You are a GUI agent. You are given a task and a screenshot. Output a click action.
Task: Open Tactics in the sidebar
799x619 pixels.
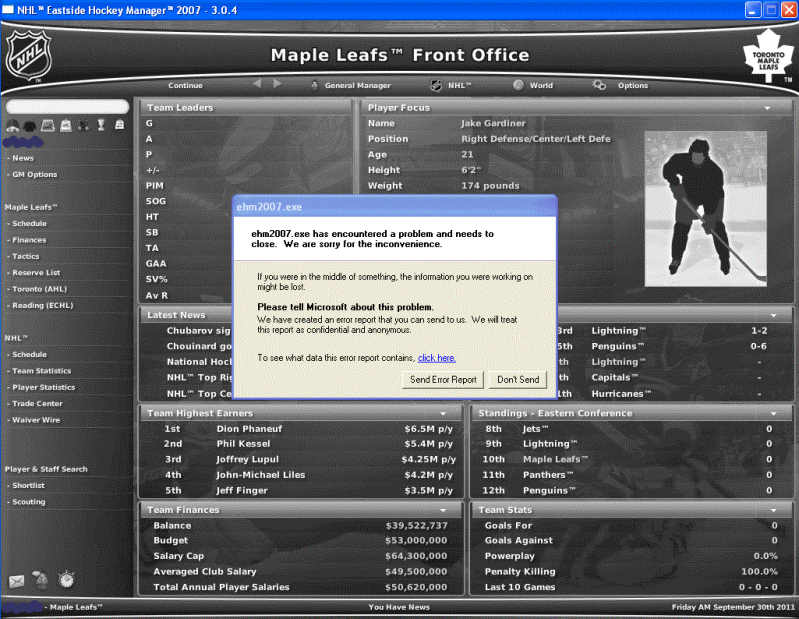(x=25, y=256)
